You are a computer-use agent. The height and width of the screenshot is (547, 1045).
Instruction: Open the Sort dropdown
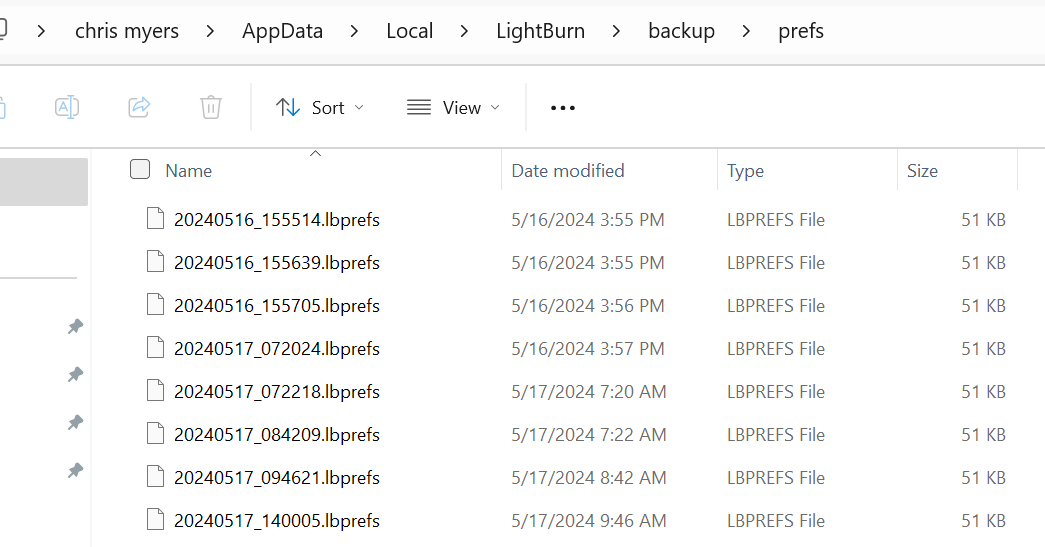click(x=320, y=107)
